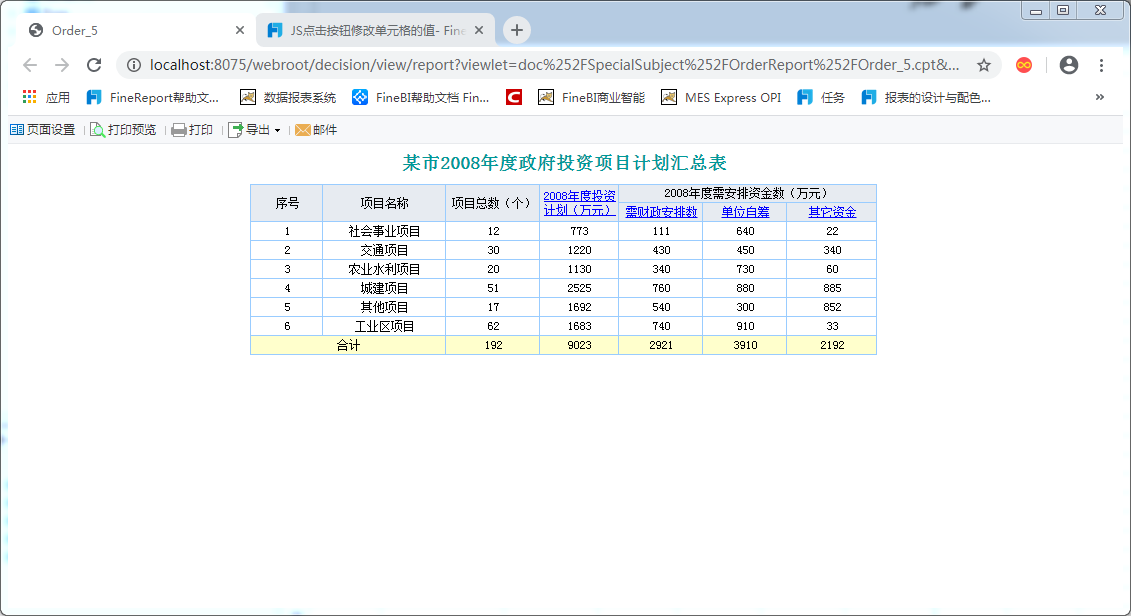Open MES Express OPI bookmark

(x=721, y=97)
